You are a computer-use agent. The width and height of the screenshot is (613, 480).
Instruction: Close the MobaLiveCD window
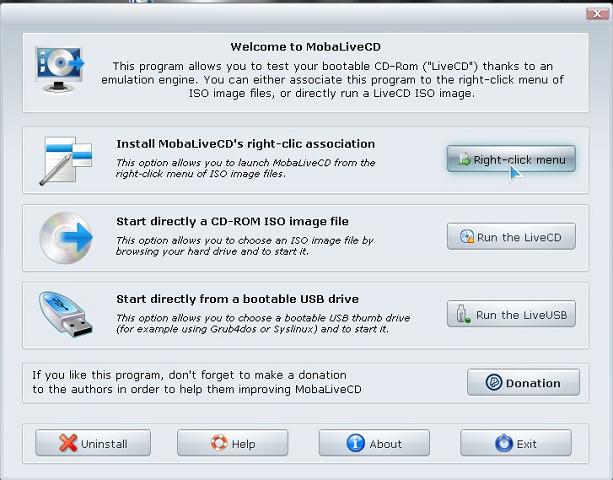click(597, 14)
